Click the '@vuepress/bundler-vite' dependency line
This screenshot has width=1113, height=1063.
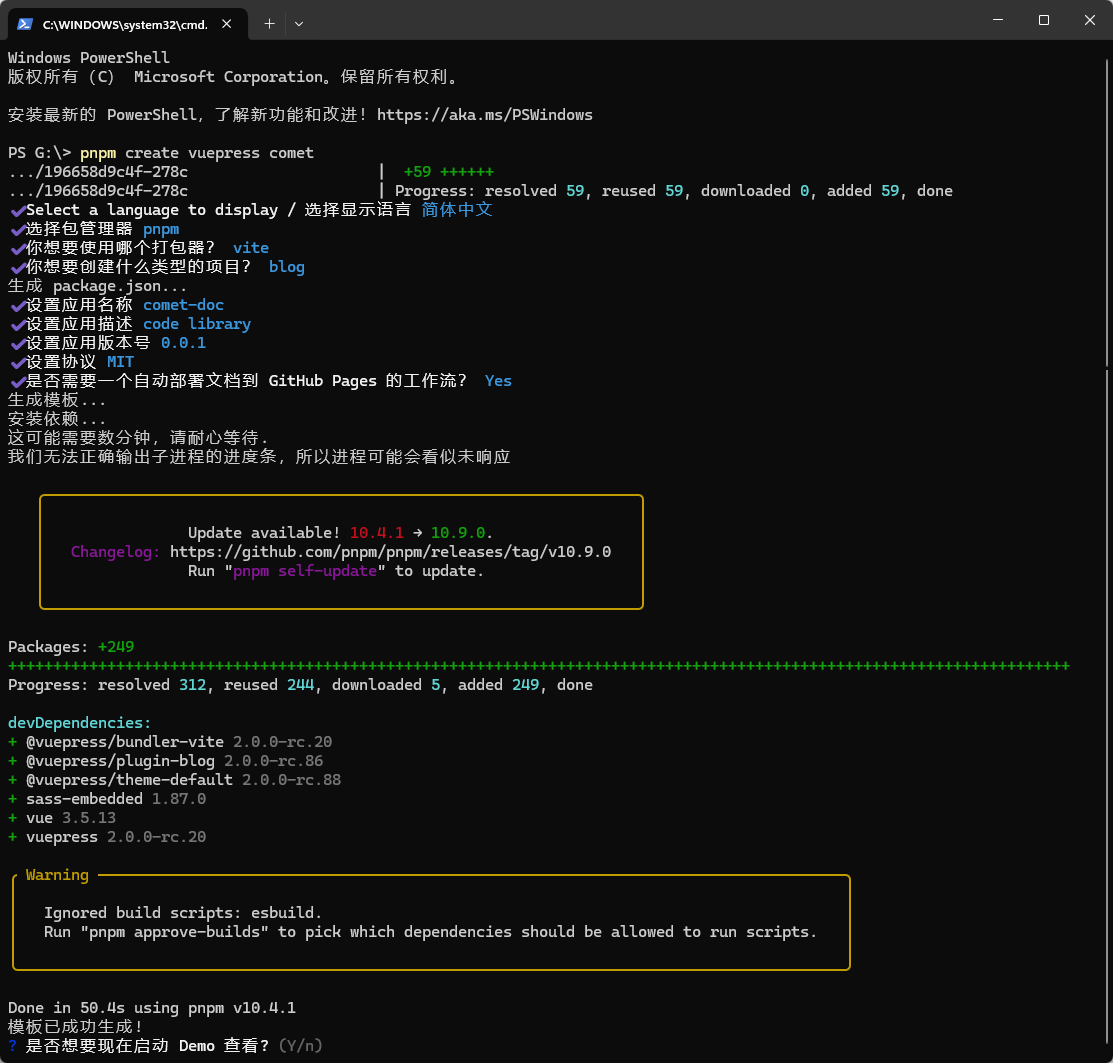click(x=170, y=742)
